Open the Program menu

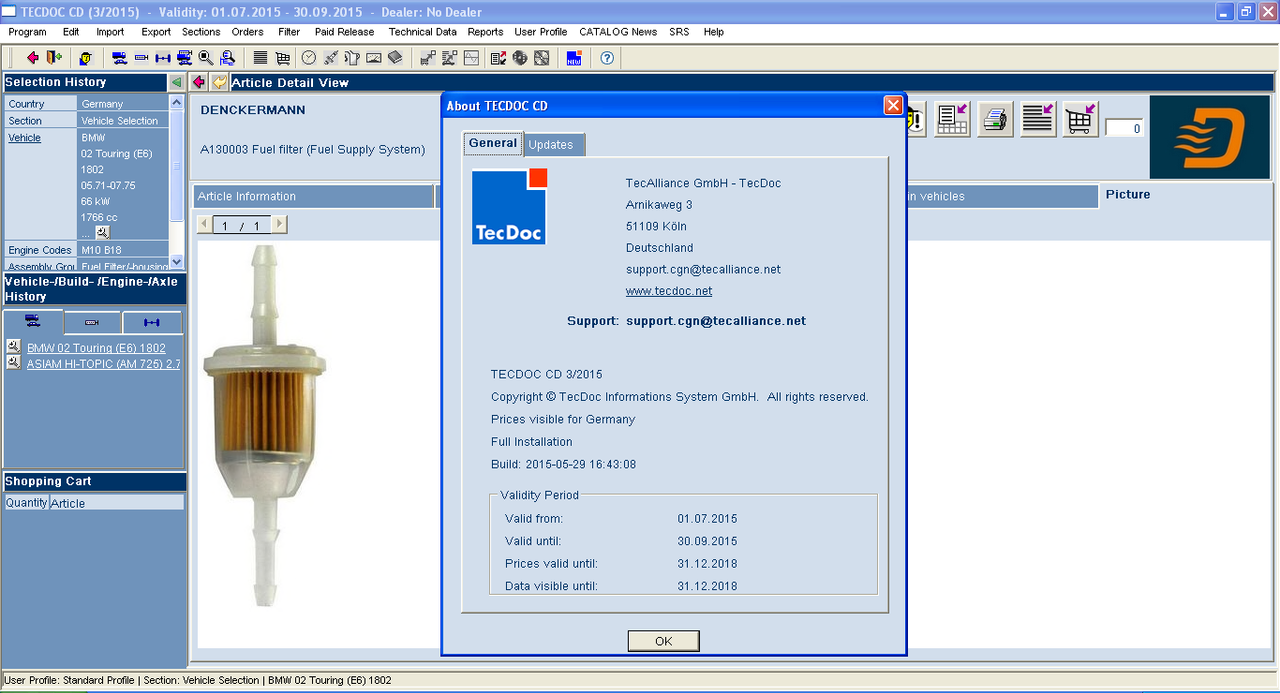click(27, 32)
